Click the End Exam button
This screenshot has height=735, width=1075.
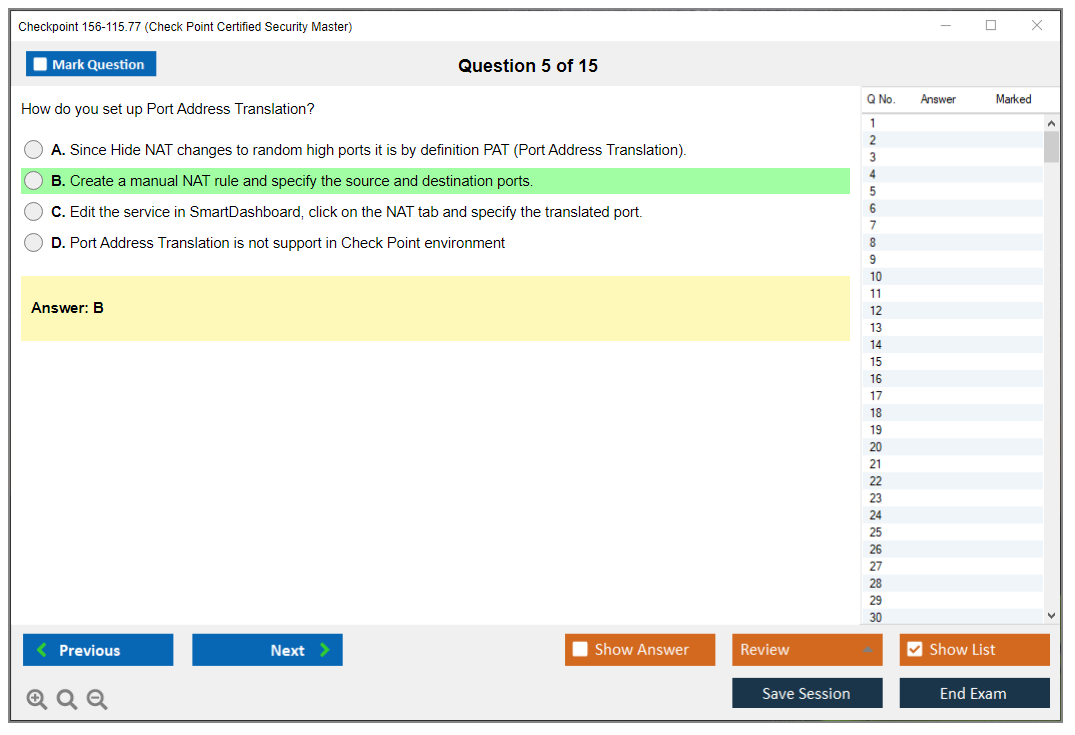tap(973, 693)
